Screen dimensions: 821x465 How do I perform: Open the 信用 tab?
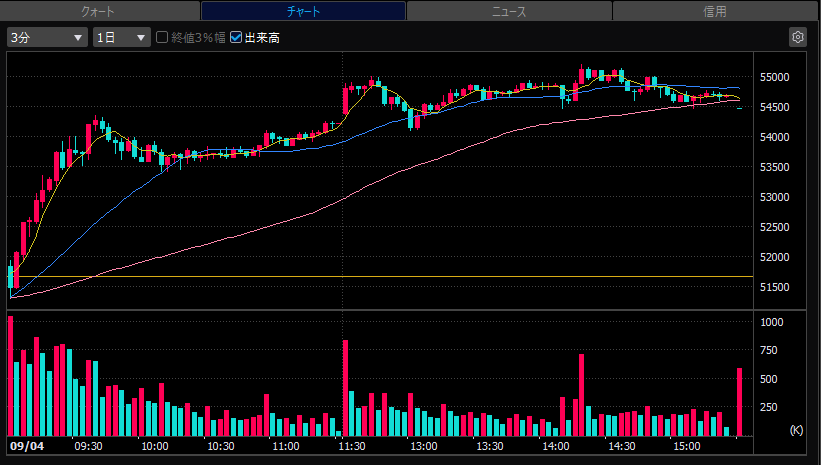click(715, 10)
